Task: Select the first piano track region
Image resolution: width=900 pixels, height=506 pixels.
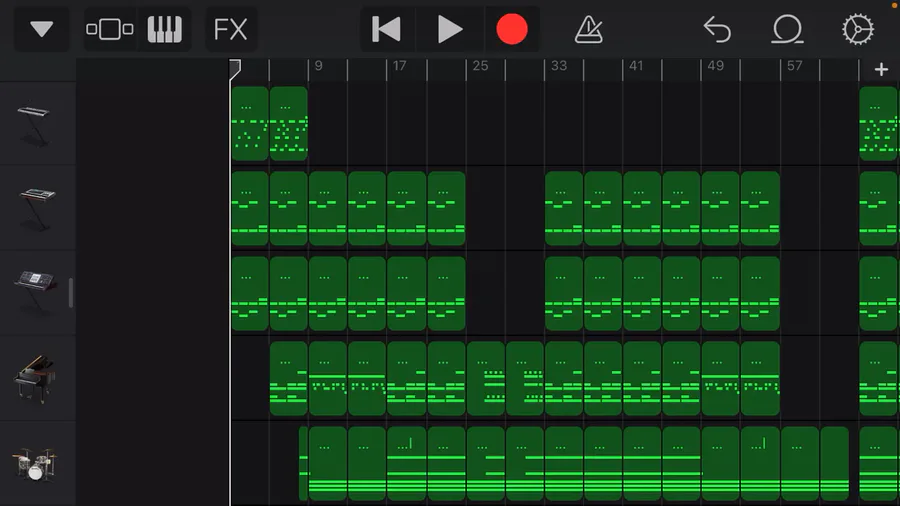Action: click(x=289, y=378)
